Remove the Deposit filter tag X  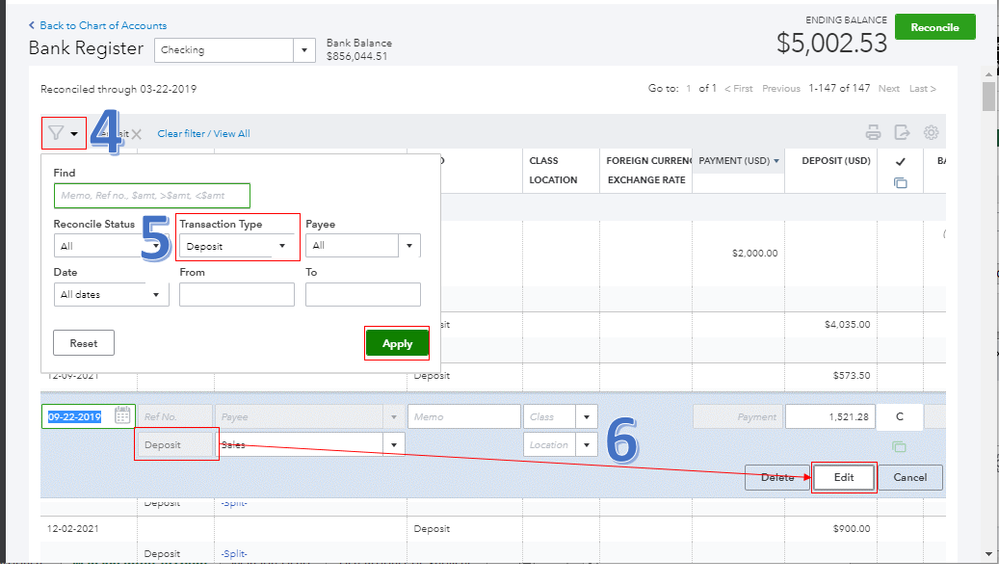tap(136, 134)
